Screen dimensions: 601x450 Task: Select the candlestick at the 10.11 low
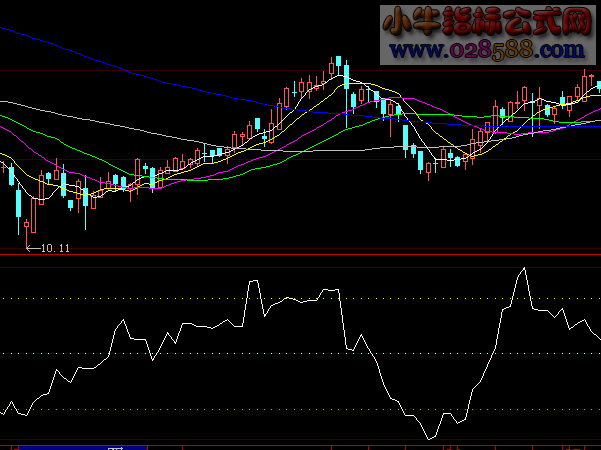pos(19,205)
